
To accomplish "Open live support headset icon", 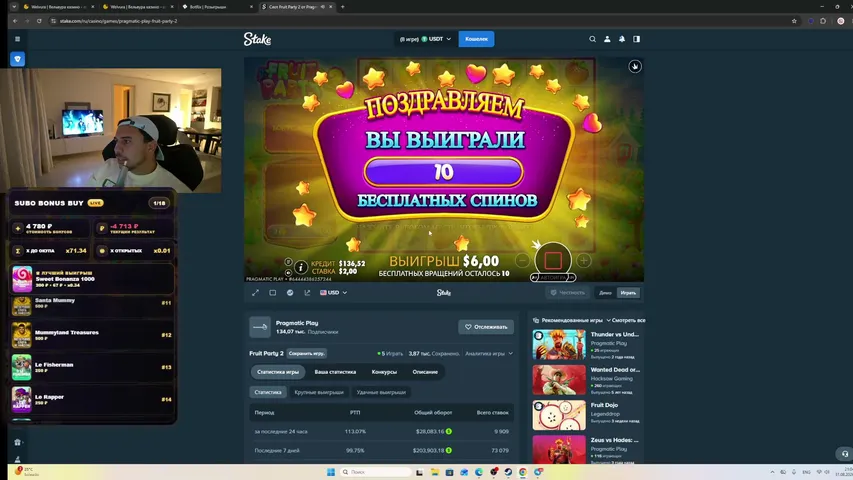I will coord(844,453).
